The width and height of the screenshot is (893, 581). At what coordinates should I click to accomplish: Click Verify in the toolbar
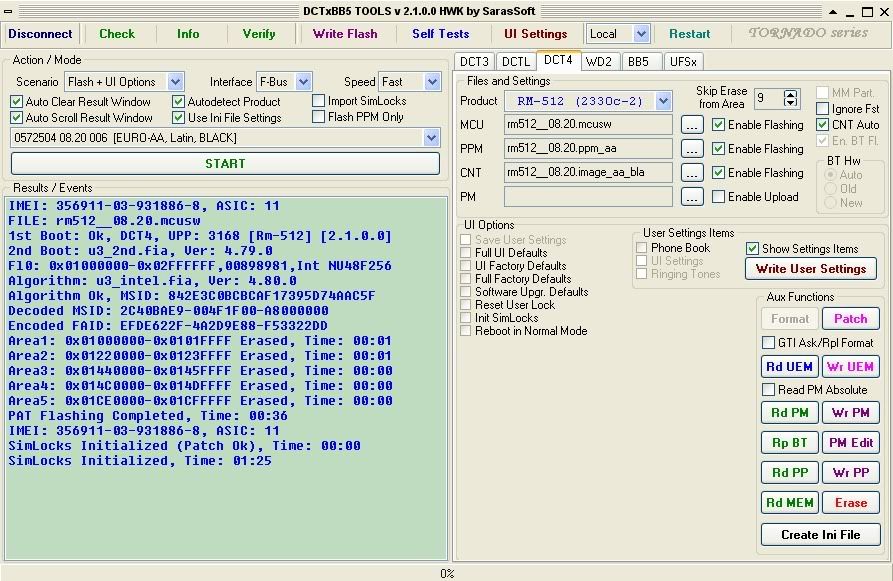(x=259, y=34)
